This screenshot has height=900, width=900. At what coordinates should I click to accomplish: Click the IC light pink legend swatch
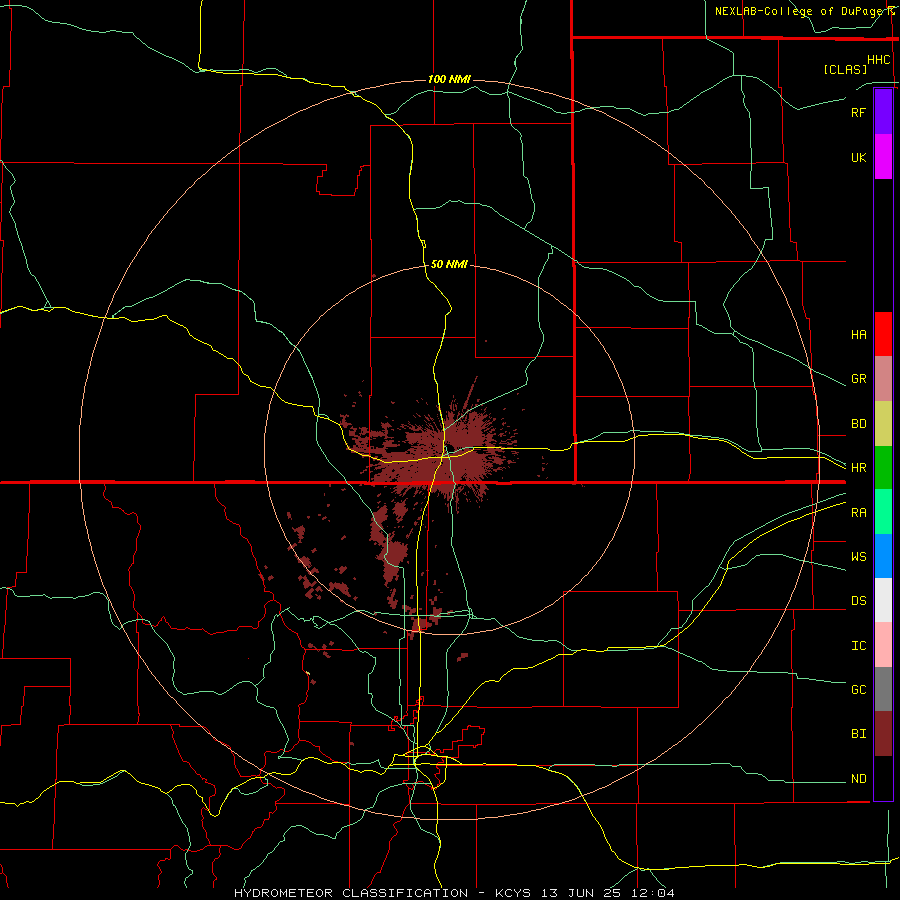[x=883, y=645]
